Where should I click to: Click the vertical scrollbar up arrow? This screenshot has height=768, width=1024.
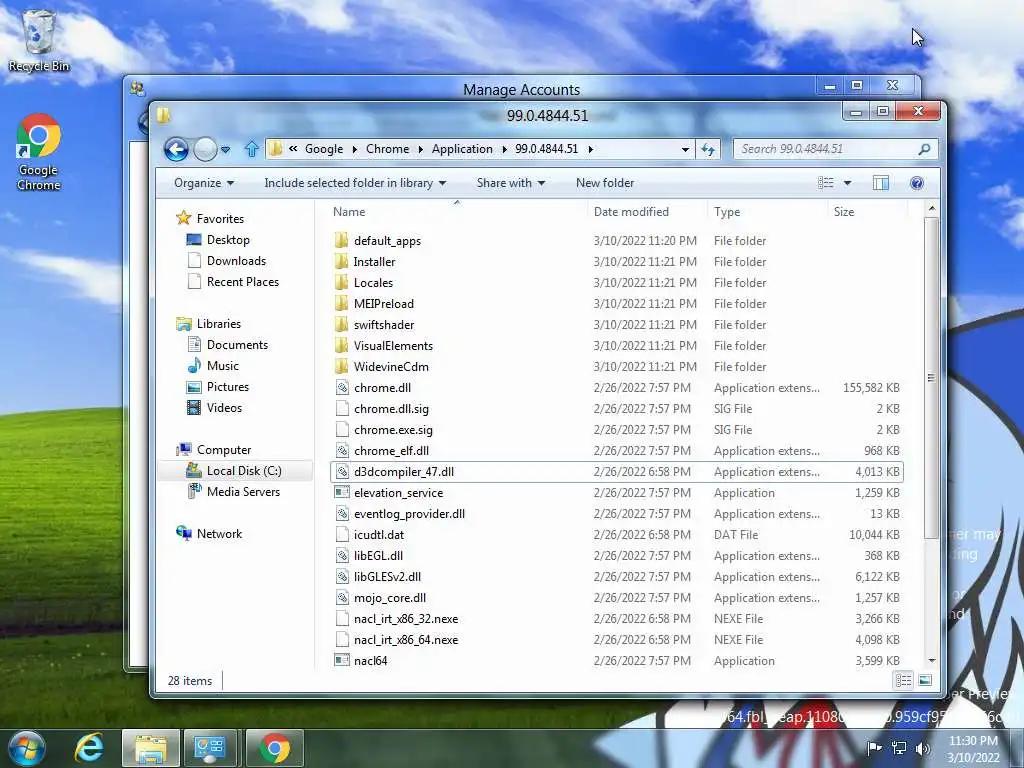(932, 208)
